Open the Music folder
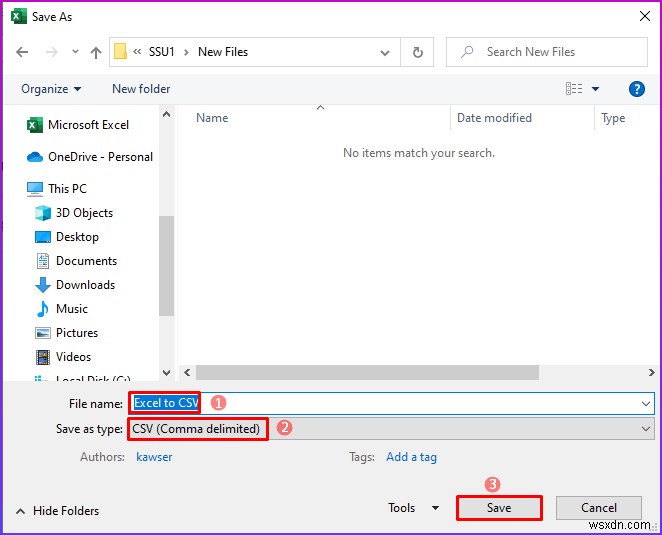This screenshot has height=535, width=662. click(x=72, y=309)
